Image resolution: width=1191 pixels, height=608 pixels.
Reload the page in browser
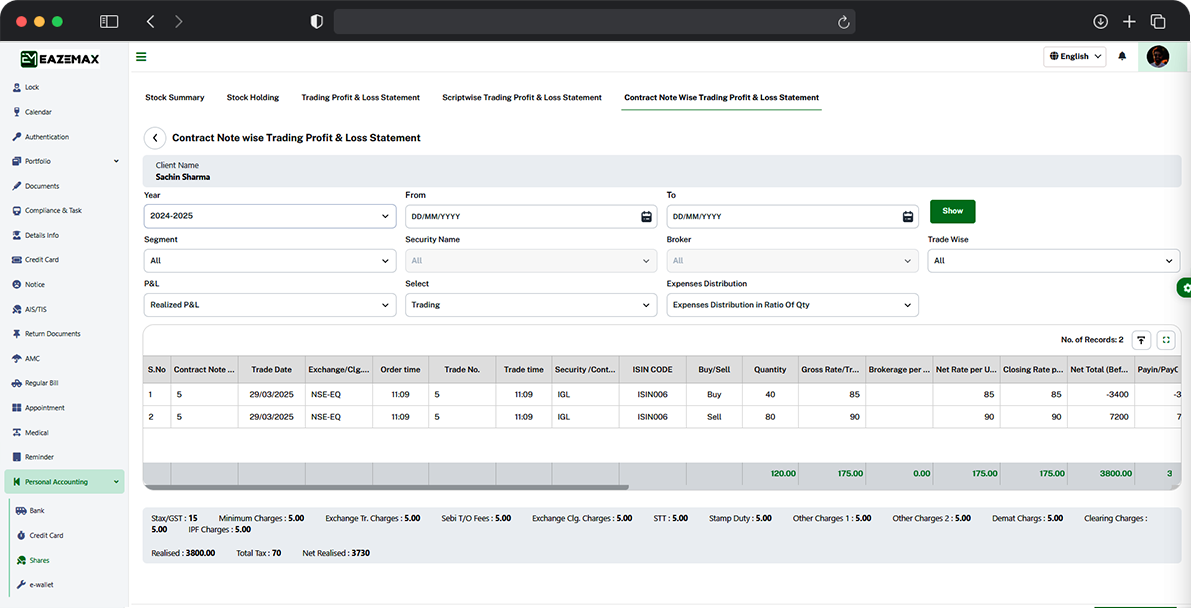coord(843,22)
